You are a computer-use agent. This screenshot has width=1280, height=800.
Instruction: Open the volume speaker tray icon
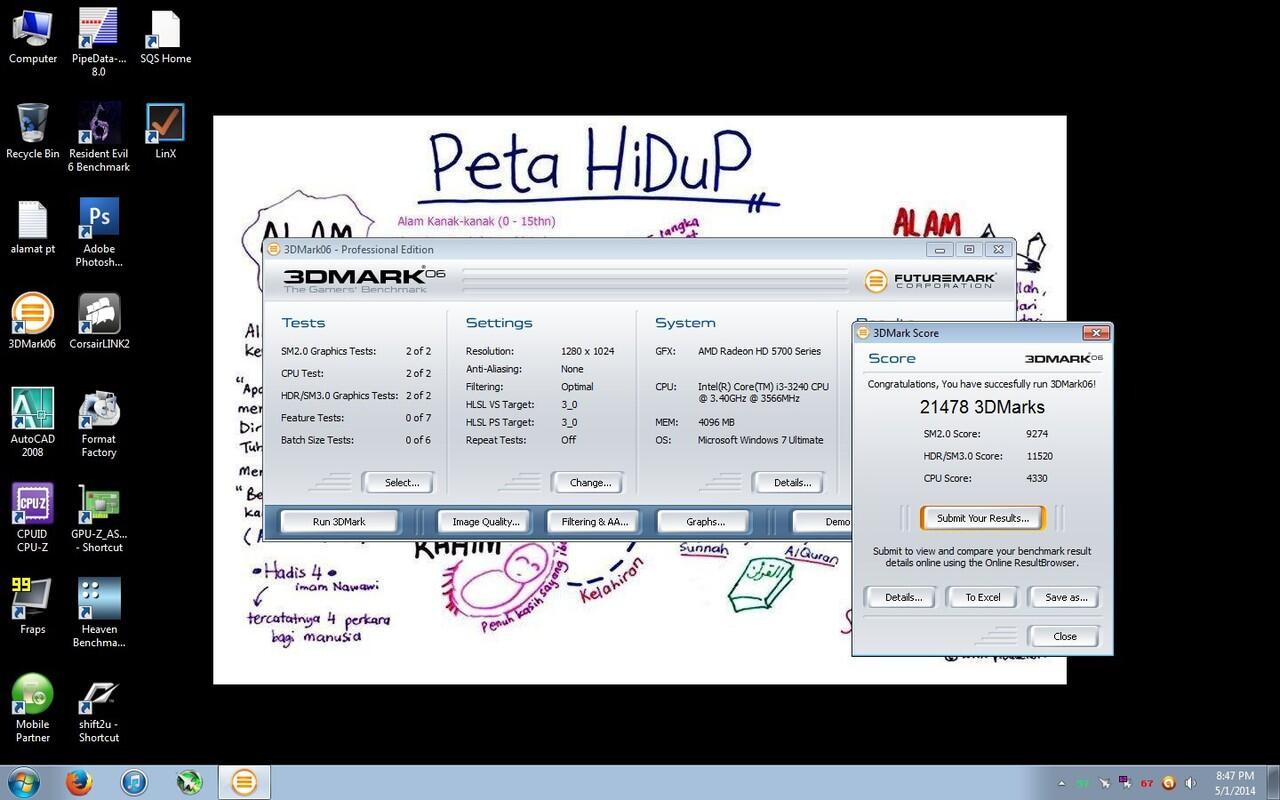(x=1190, y=783)
